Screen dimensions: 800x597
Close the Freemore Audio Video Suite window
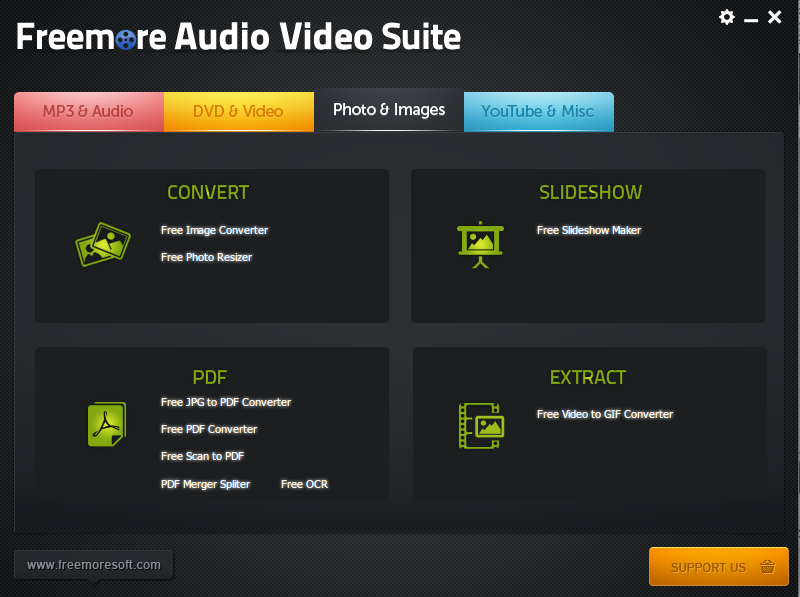click(774, 17)
